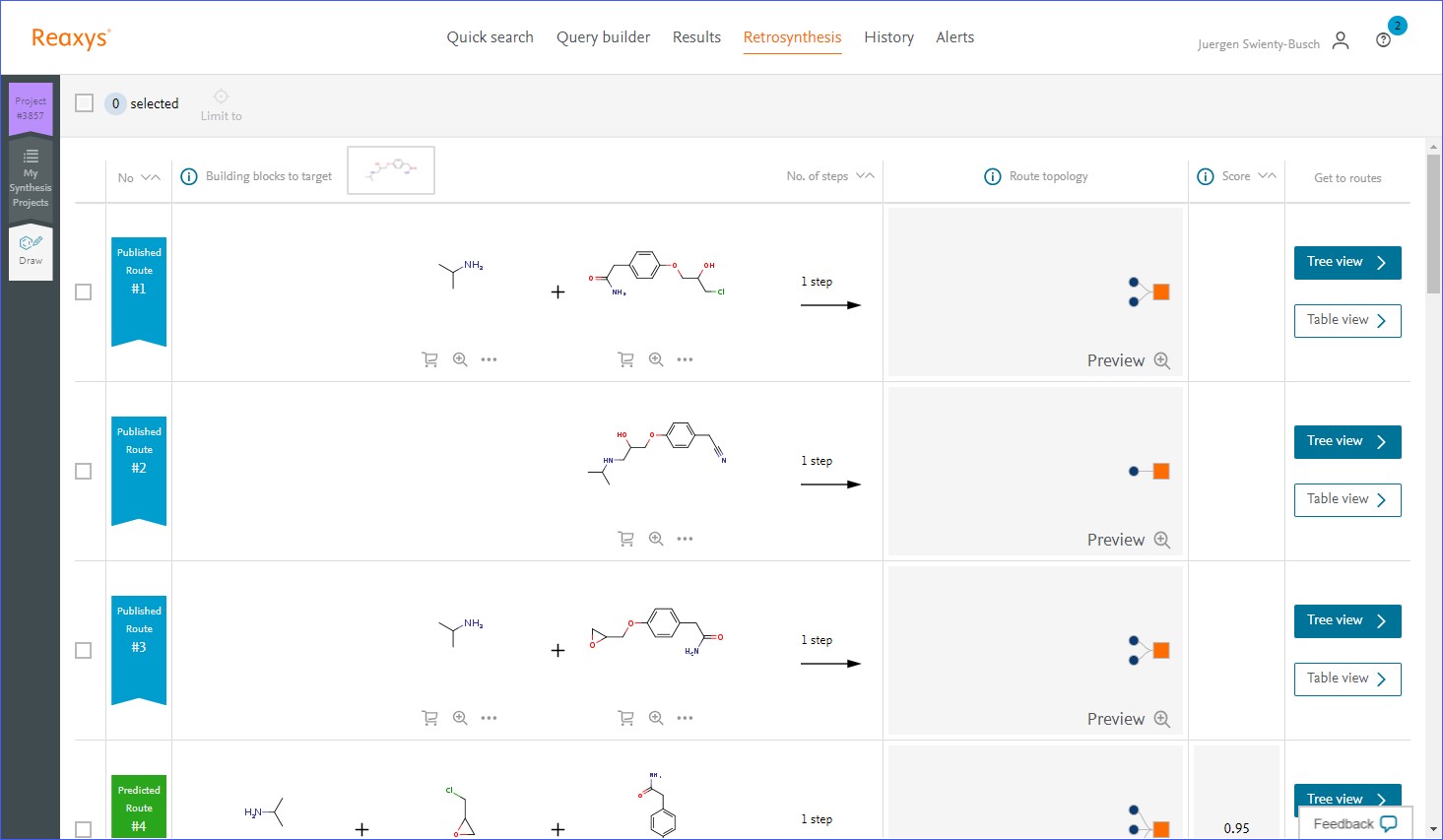Sort routes by Score column arrows
The height and width of the screenshot is (840, 1443).
[x=1267, y=176]
